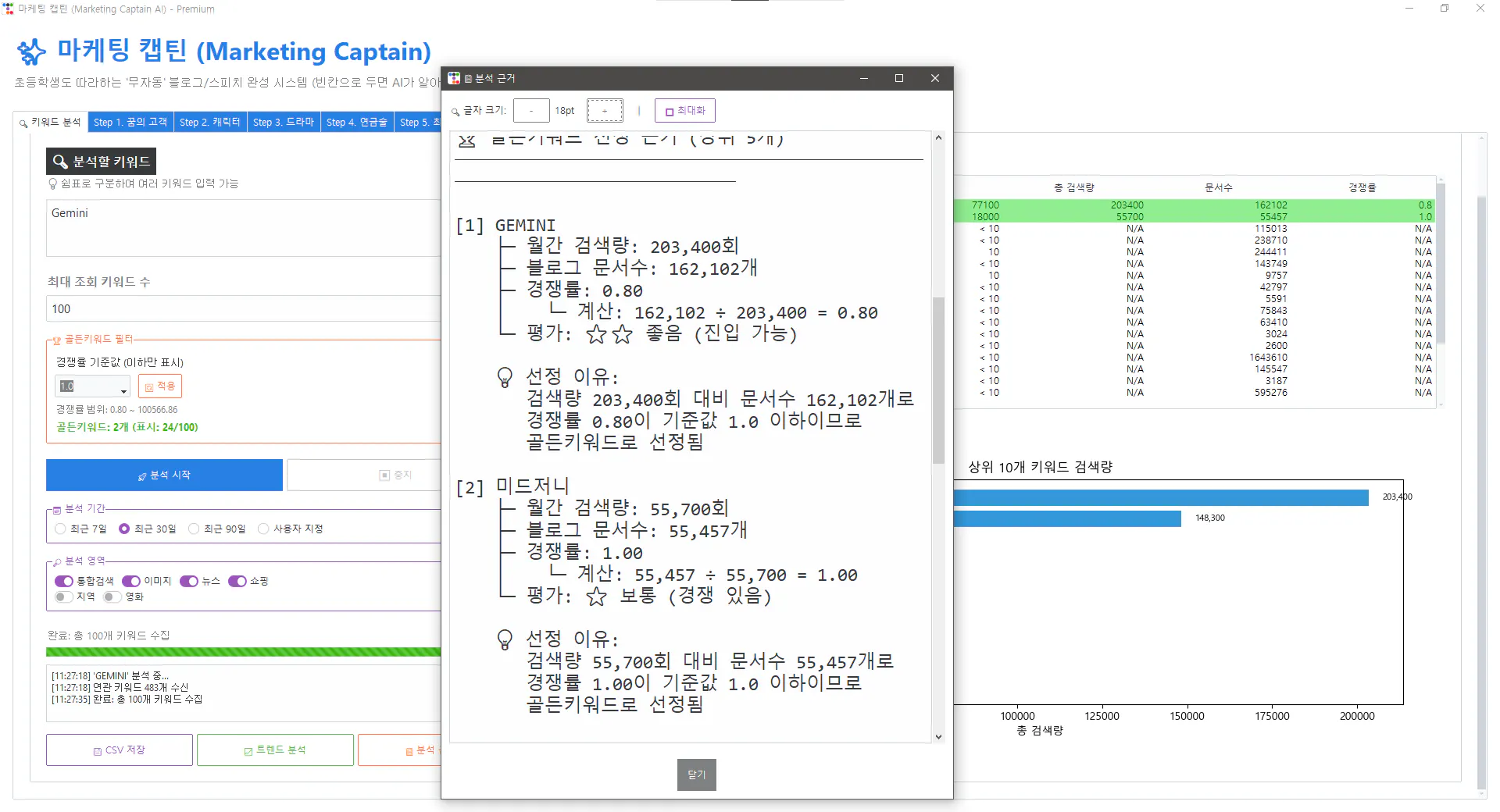Viewport: 1500px width, 812px height.
Task: Switch to Step 4. 연금술 tab
Action: point(357,123)
